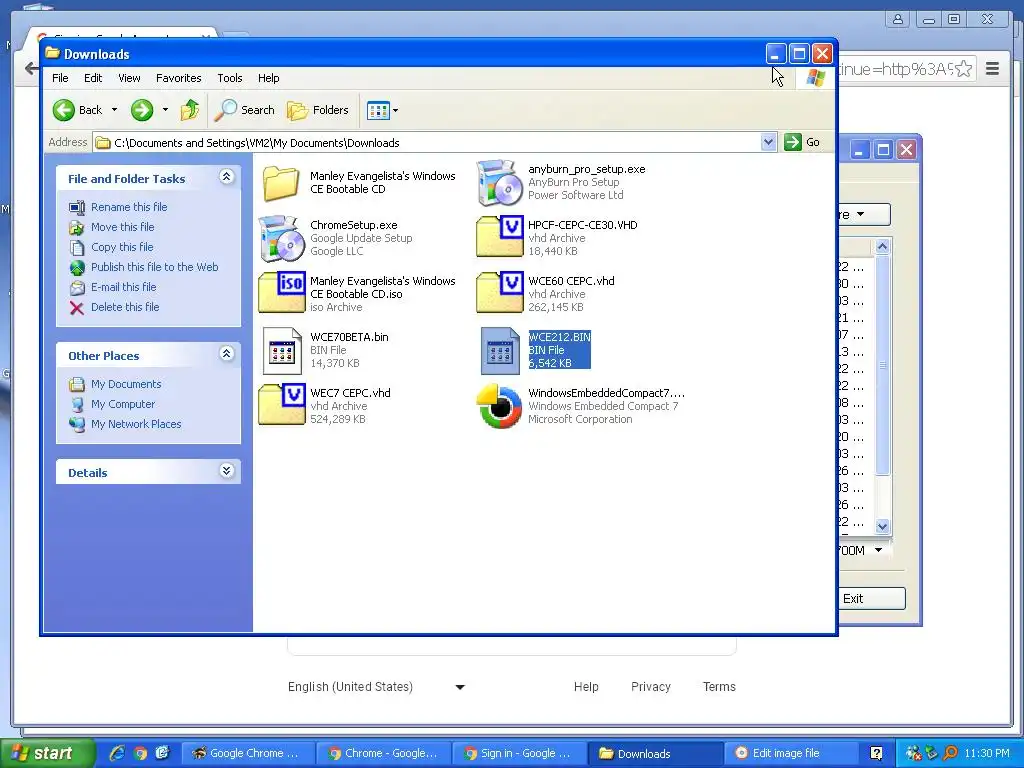The width and height of the screenshot is (1024, 768).
Task: Toggle the Folders pane button
Action: pos(318,110)
